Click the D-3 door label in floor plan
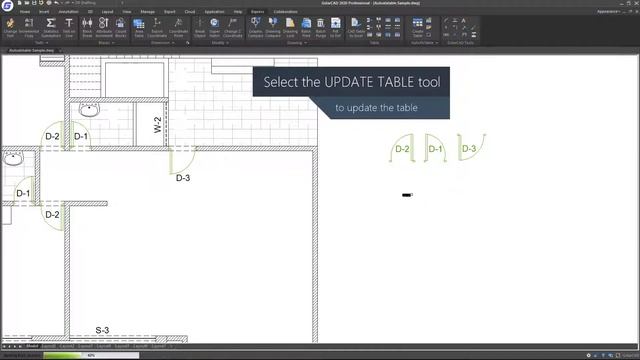The image size is (640, 360). 183,178
